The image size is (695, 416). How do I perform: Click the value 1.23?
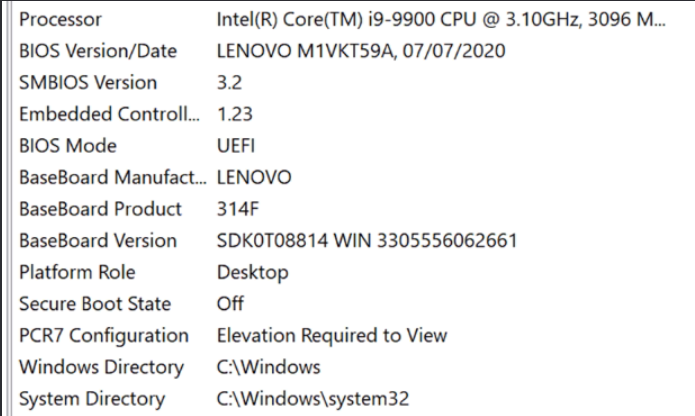pyautogui.click(x=234, y=114)
